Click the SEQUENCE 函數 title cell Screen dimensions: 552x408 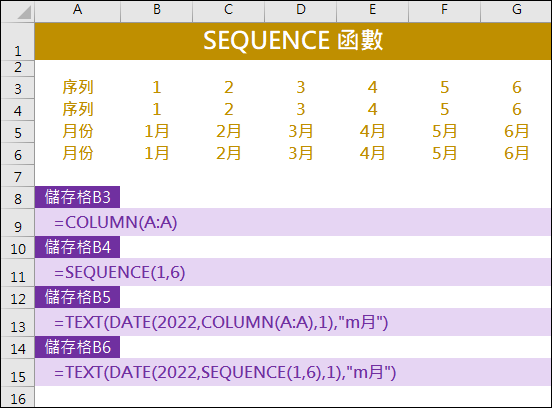click(x=293, y=42)
